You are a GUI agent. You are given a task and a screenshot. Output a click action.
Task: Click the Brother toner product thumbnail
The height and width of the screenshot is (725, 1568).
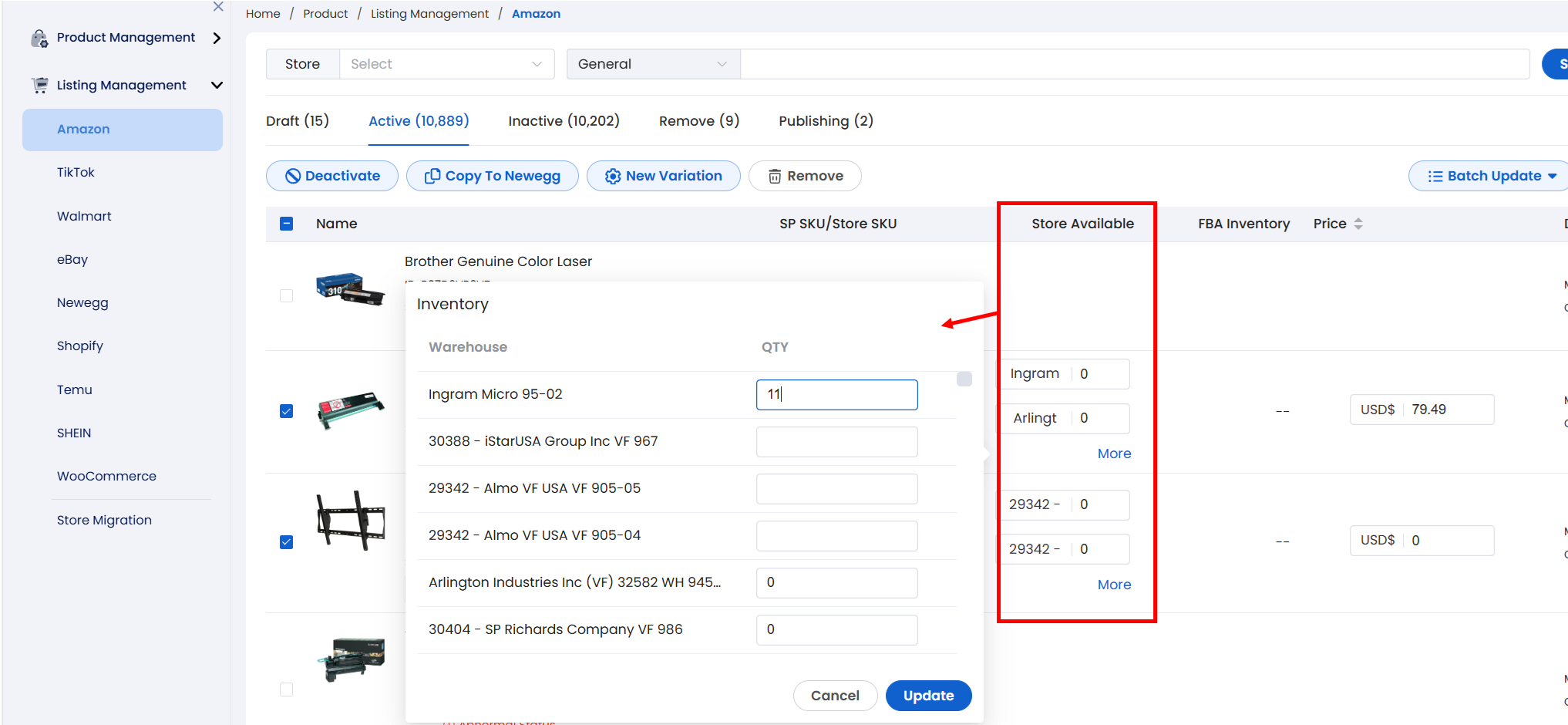click(x=351, y=289)
